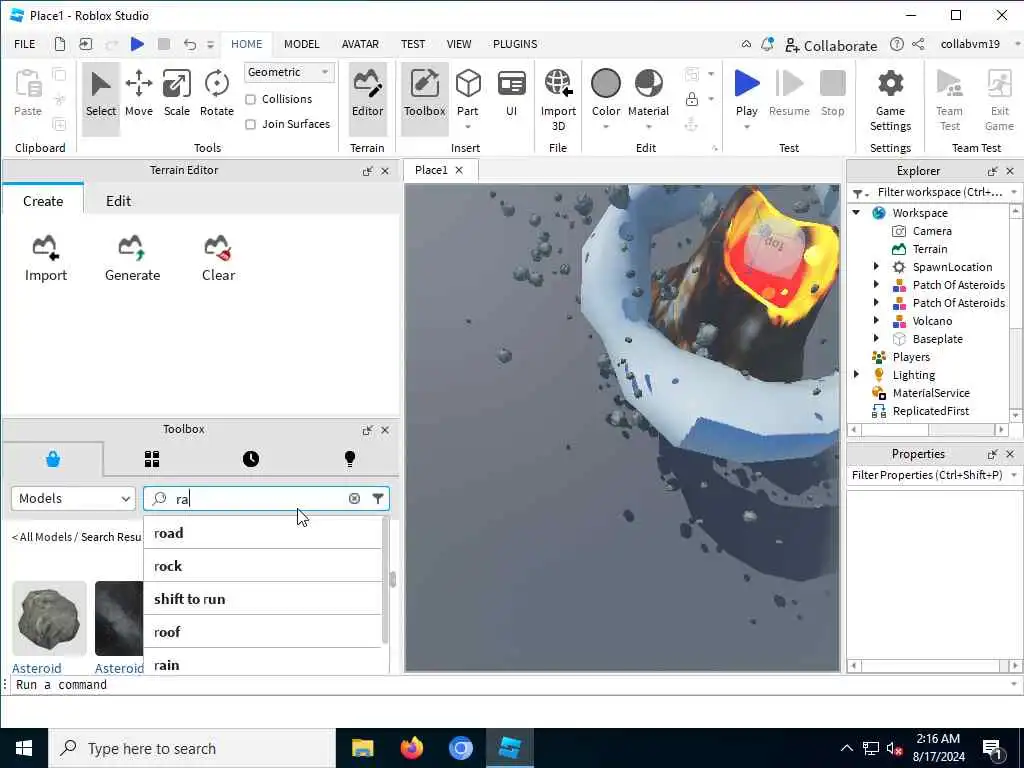Open the Geometric mode dropdown
This screenshot has height=768, width=1024.
(289, 72)
